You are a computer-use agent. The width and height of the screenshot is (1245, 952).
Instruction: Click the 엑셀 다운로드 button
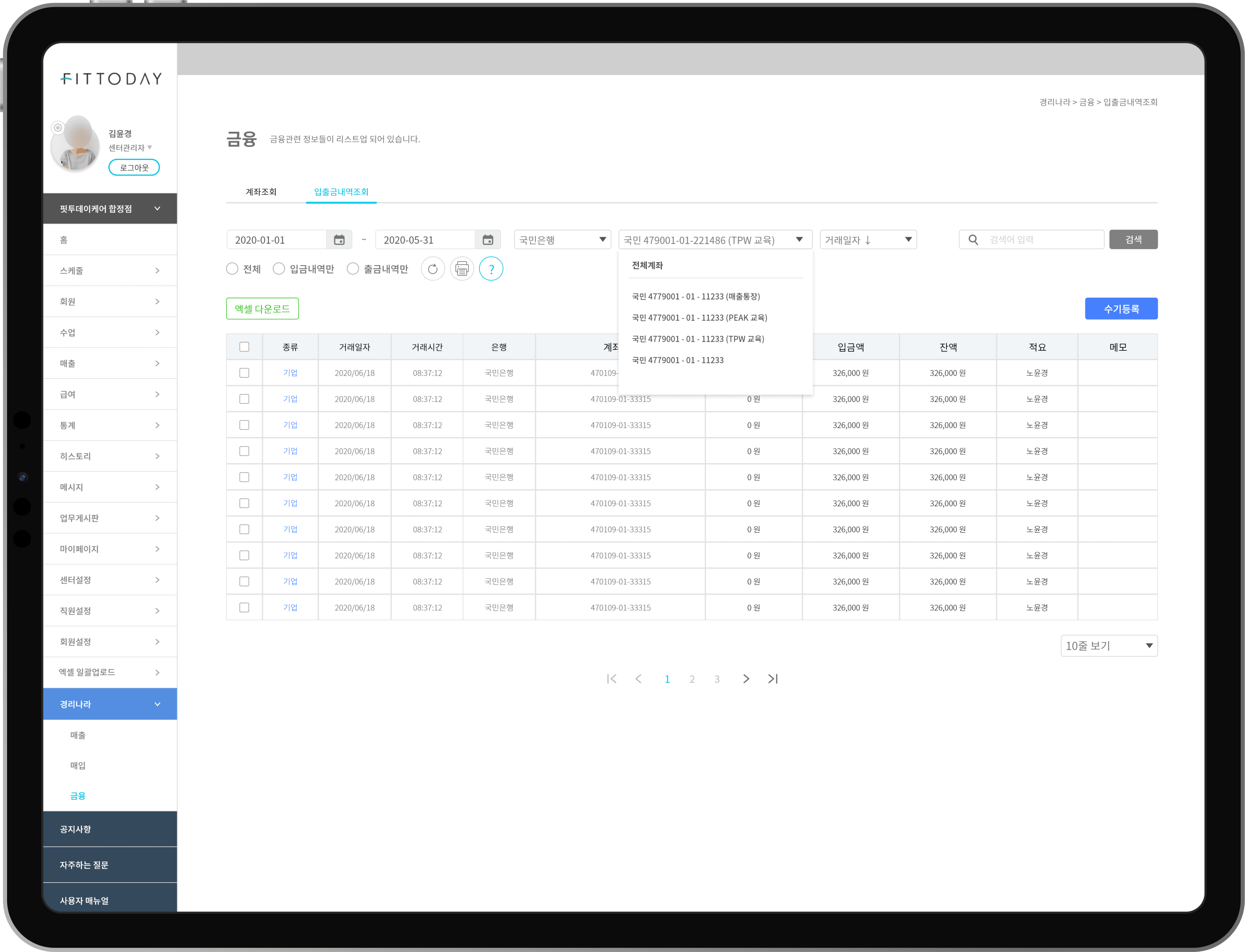263,309
